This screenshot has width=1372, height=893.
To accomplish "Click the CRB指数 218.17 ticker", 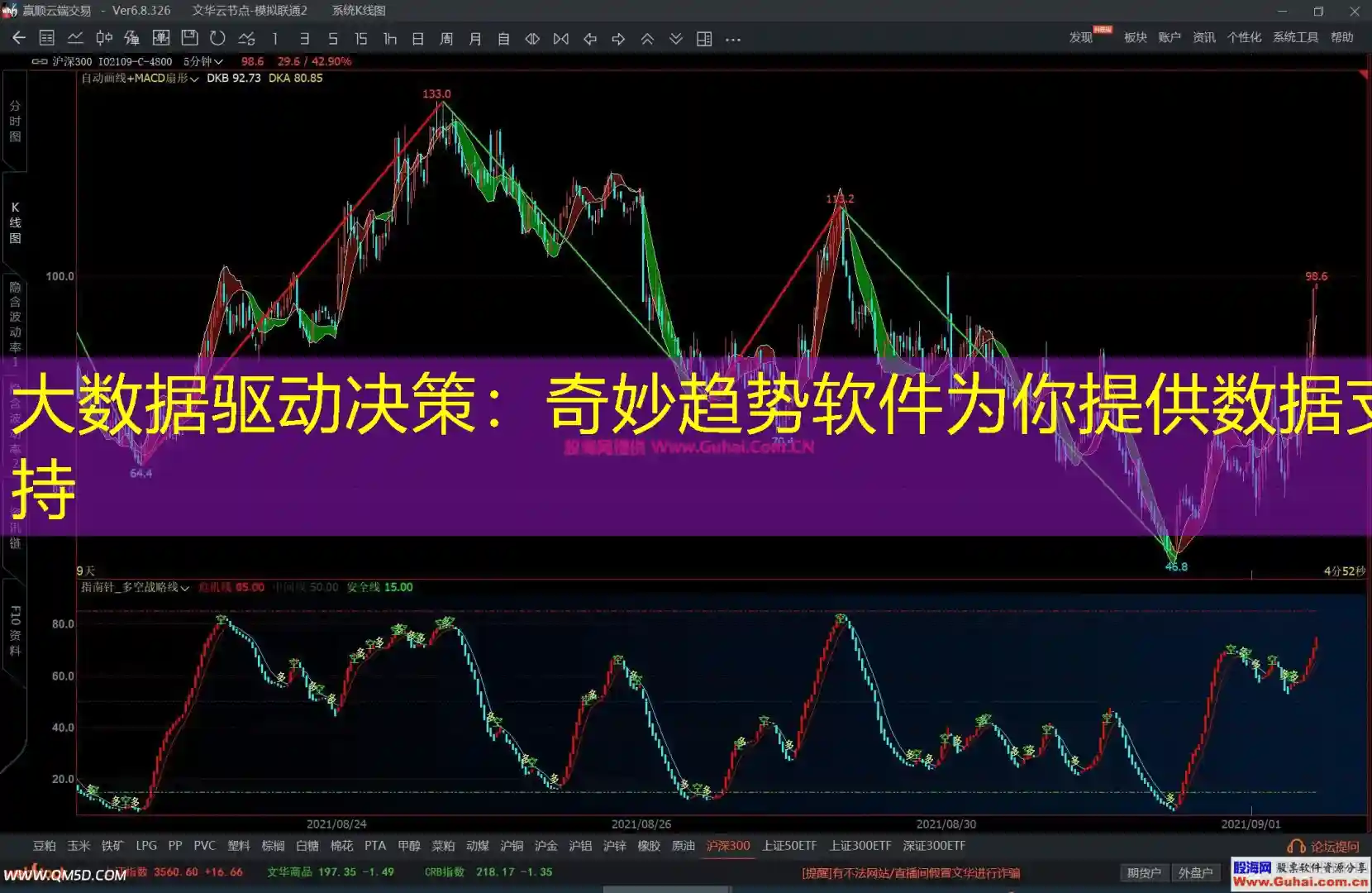I will [488, 872].
